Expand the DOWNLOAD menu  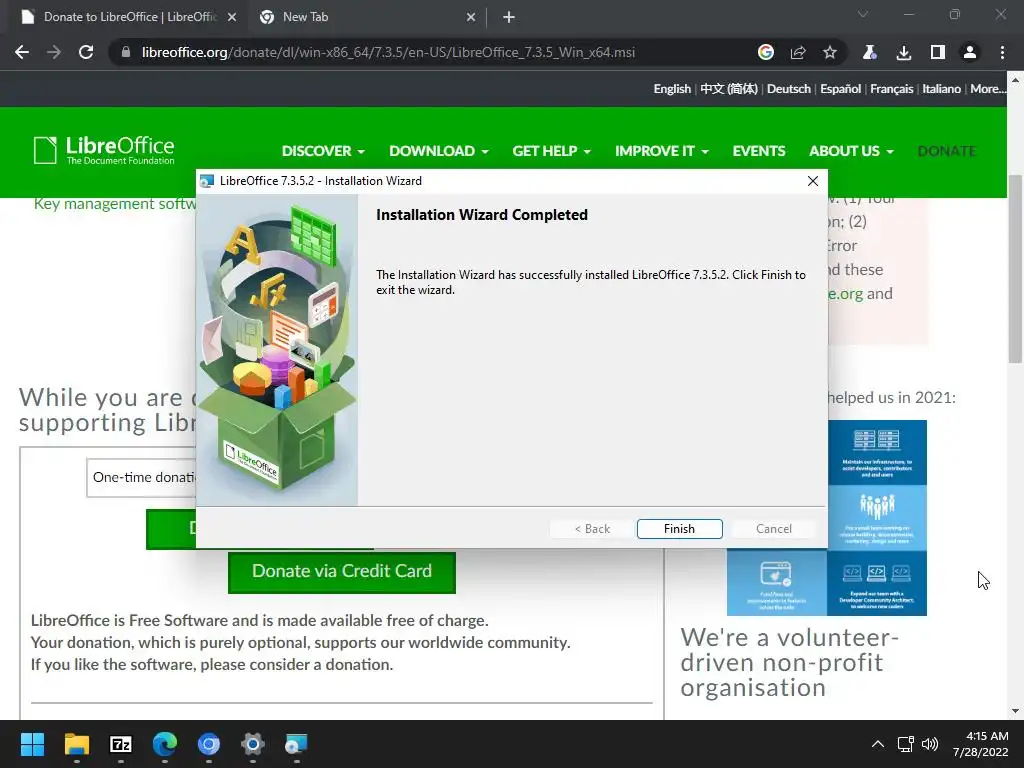click(x=439, y=151)
